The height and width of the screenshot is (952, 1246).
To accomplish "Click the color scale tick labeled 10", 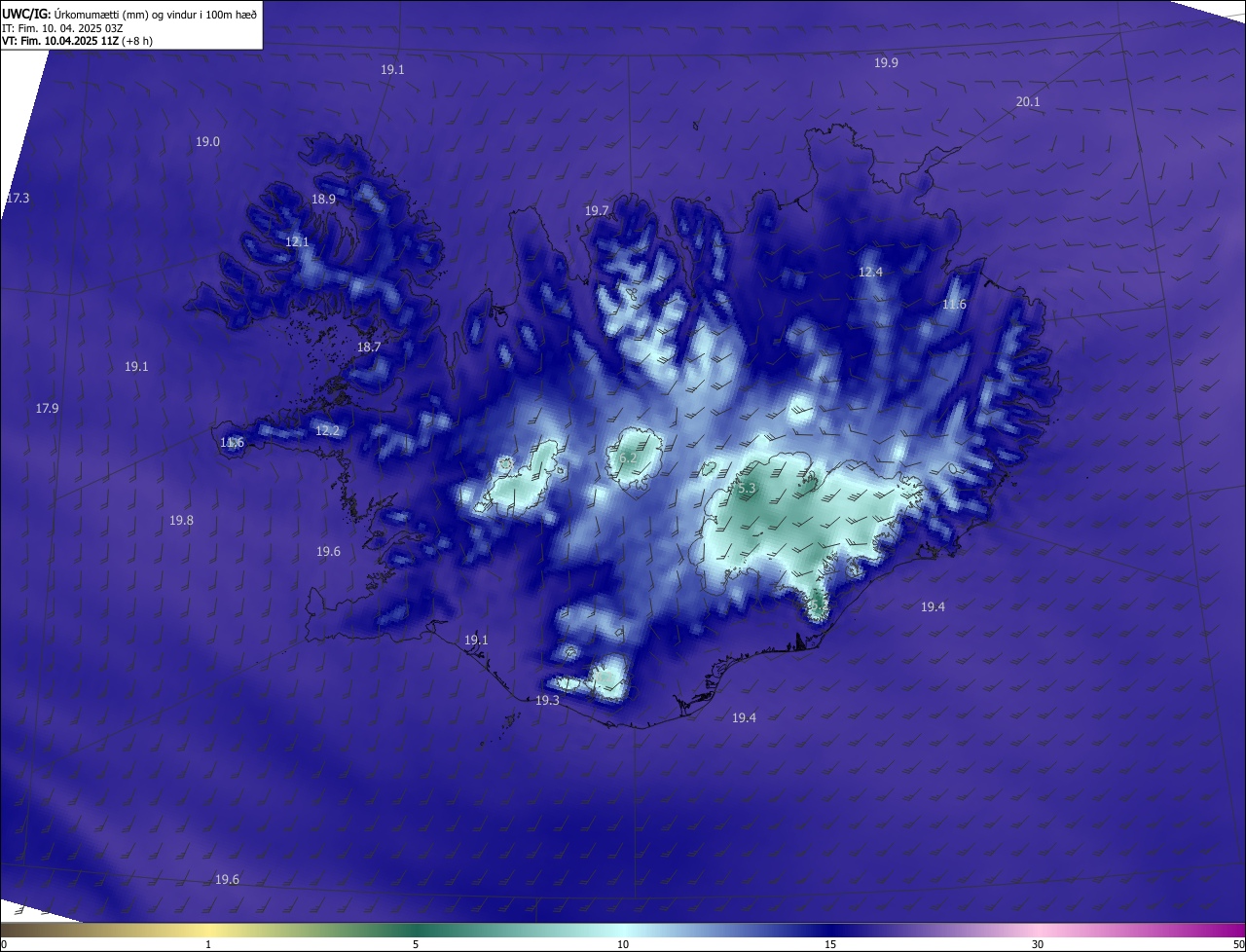I will click(623, 944).
